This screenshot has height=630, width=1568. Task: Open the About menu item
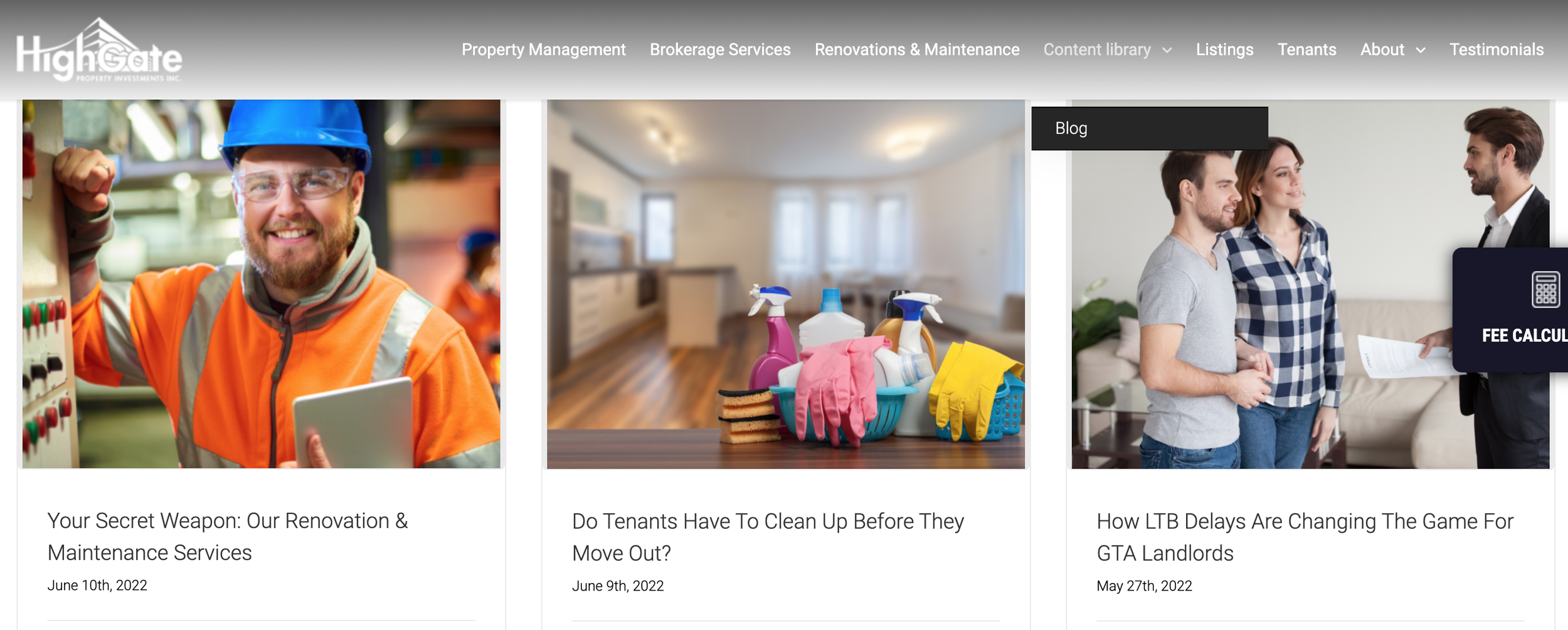pos(1382,50)
